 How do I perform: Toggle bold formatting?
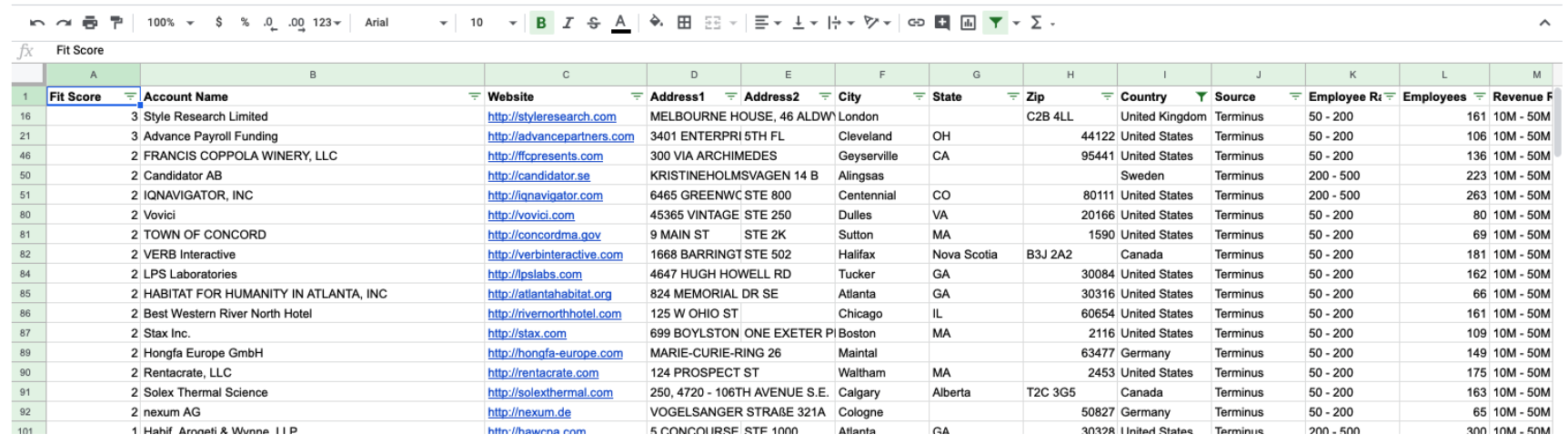click(541, 23)
